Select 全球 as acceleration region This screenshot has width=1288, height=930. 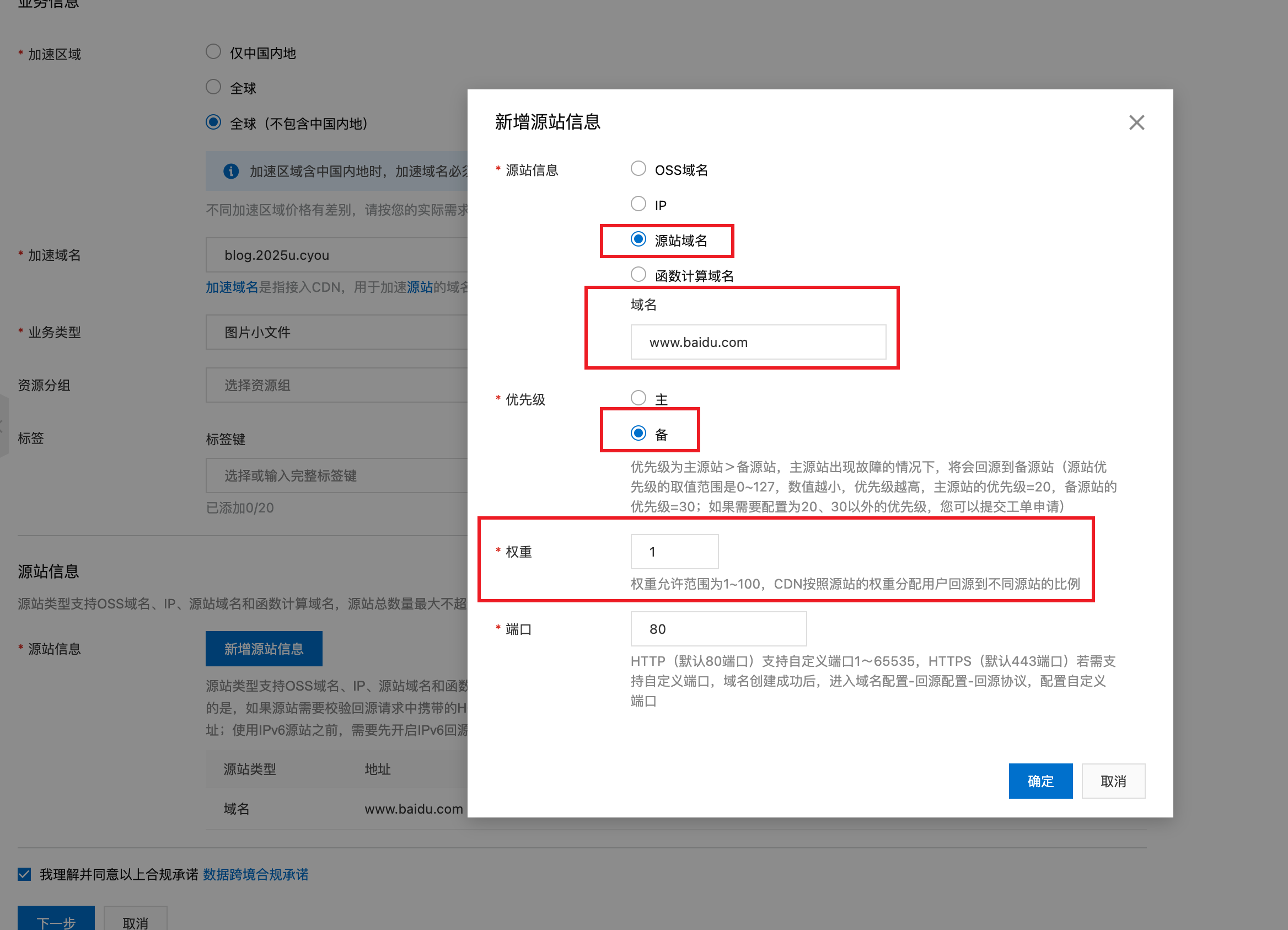(213, 87)
